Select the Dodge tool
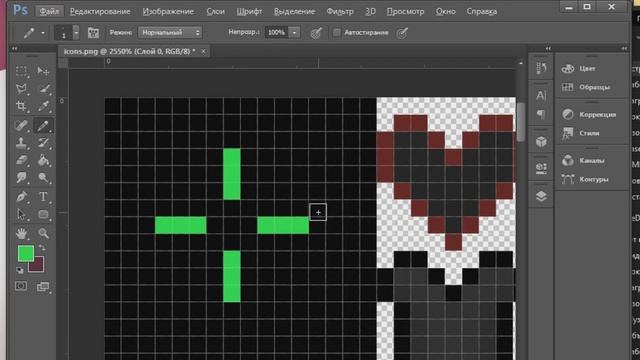Viewport: 640px width, 360px height. tap(43, 178)
